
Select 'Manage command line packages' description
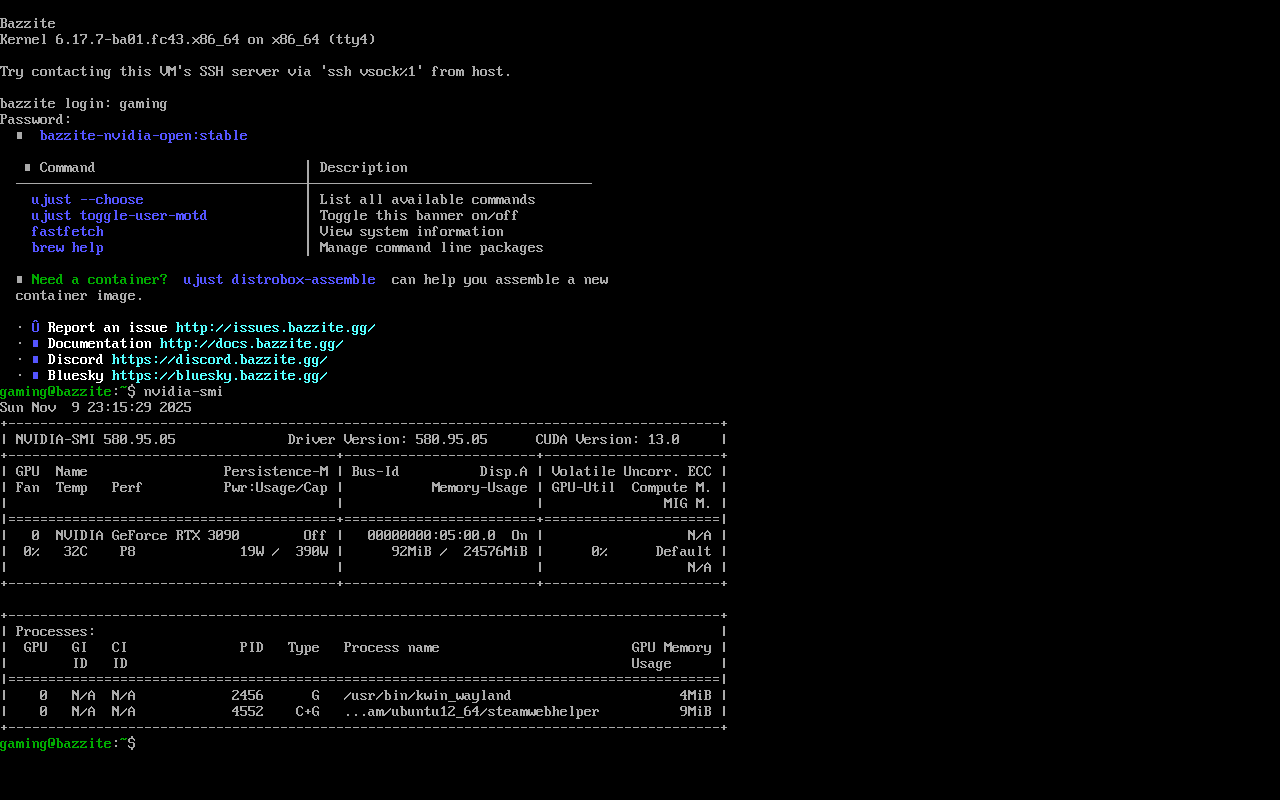coord(432,247)
